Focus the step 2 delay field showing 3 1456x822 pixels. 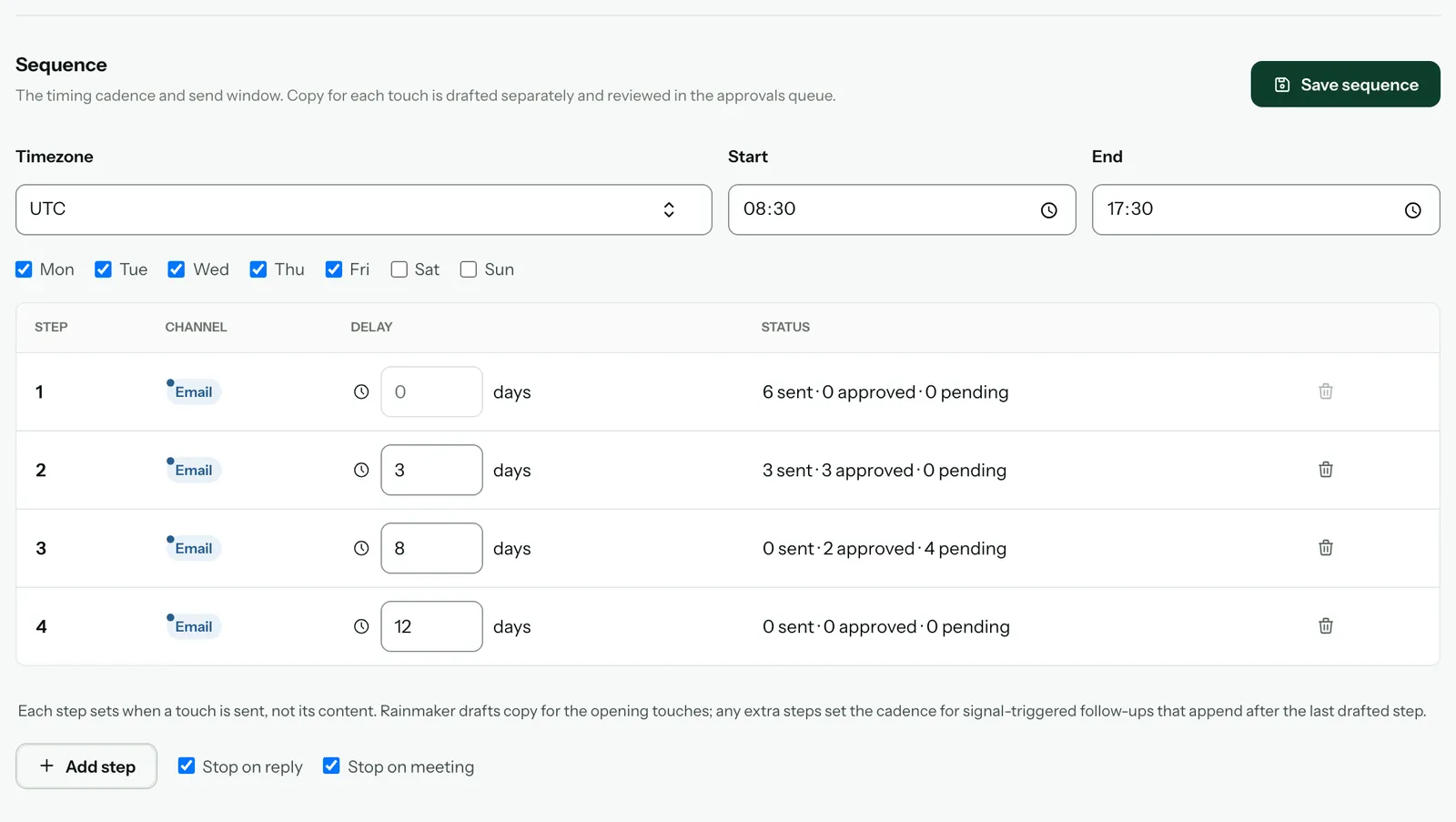[x=431, y=470]
